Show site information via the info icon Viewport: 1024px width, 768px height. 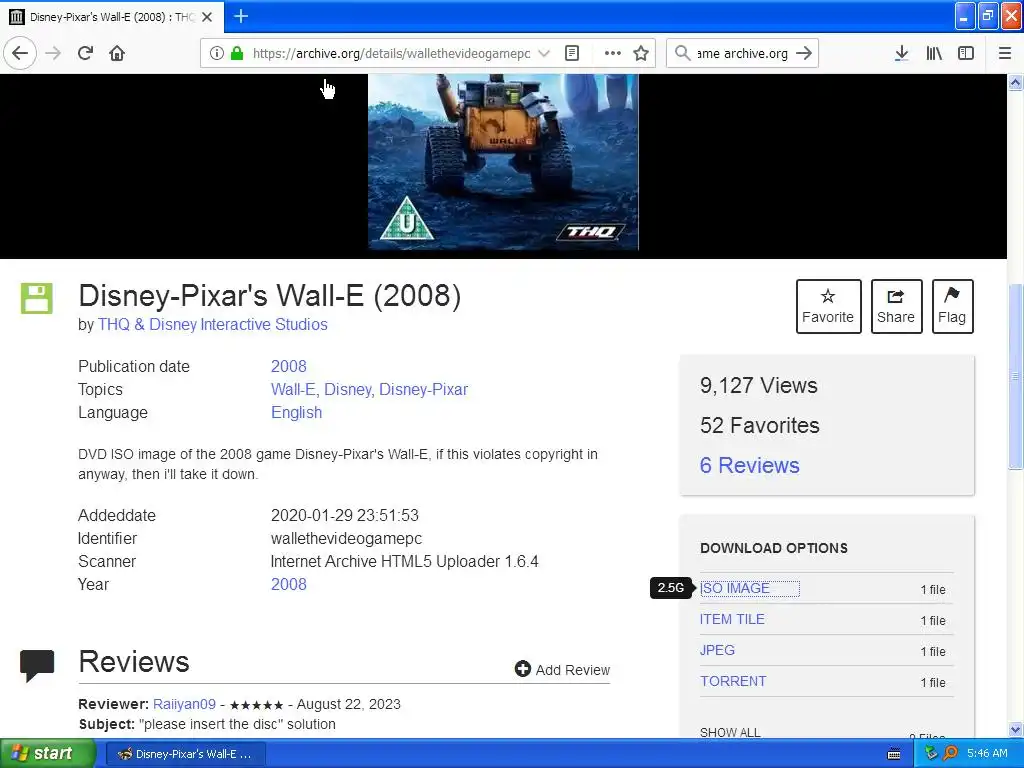pyautogui.click(x=217, y=53)
